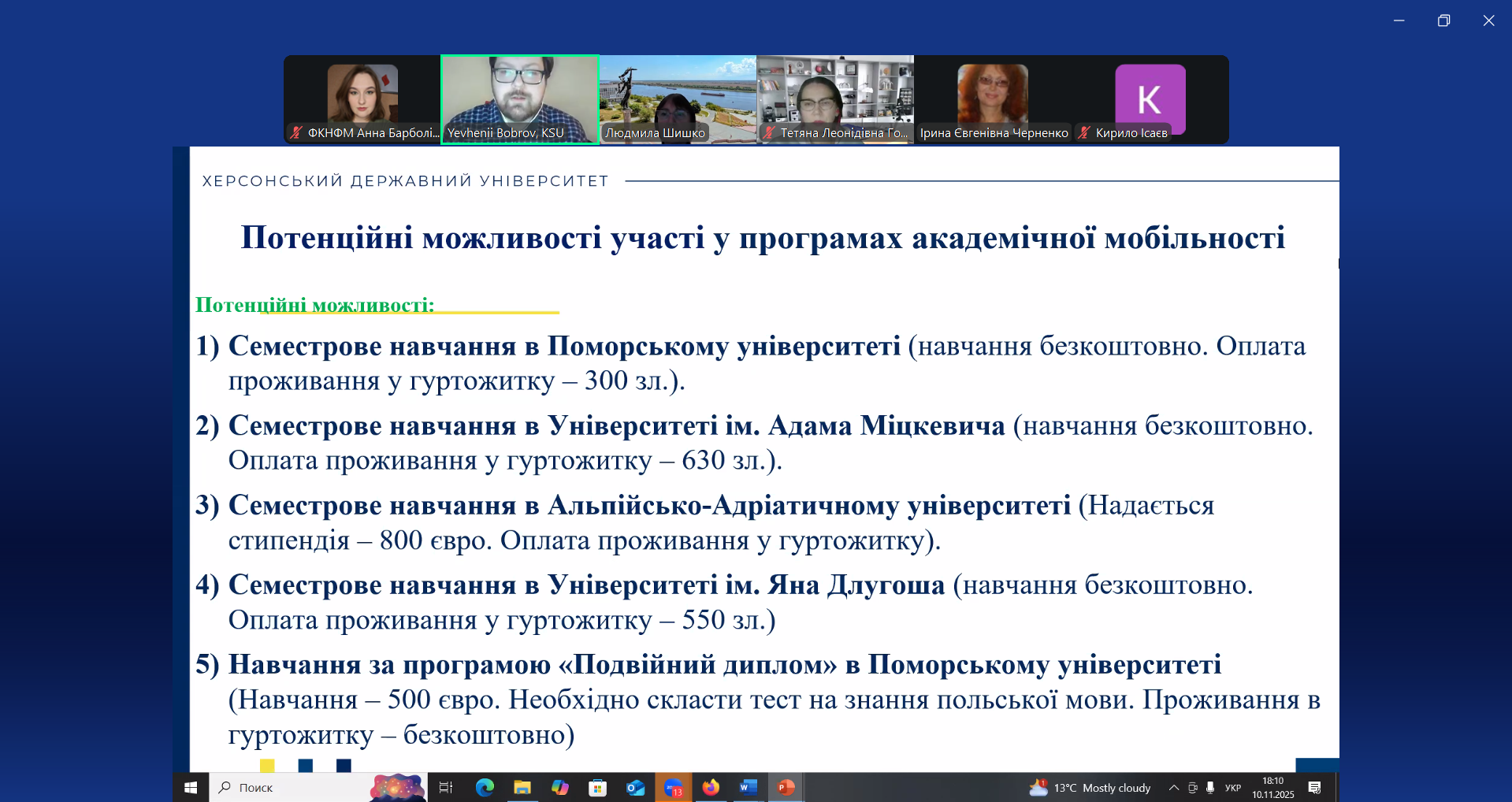This screenshot has height=802, width=1512.
Task: Open the Start menu
Action: 189,787
